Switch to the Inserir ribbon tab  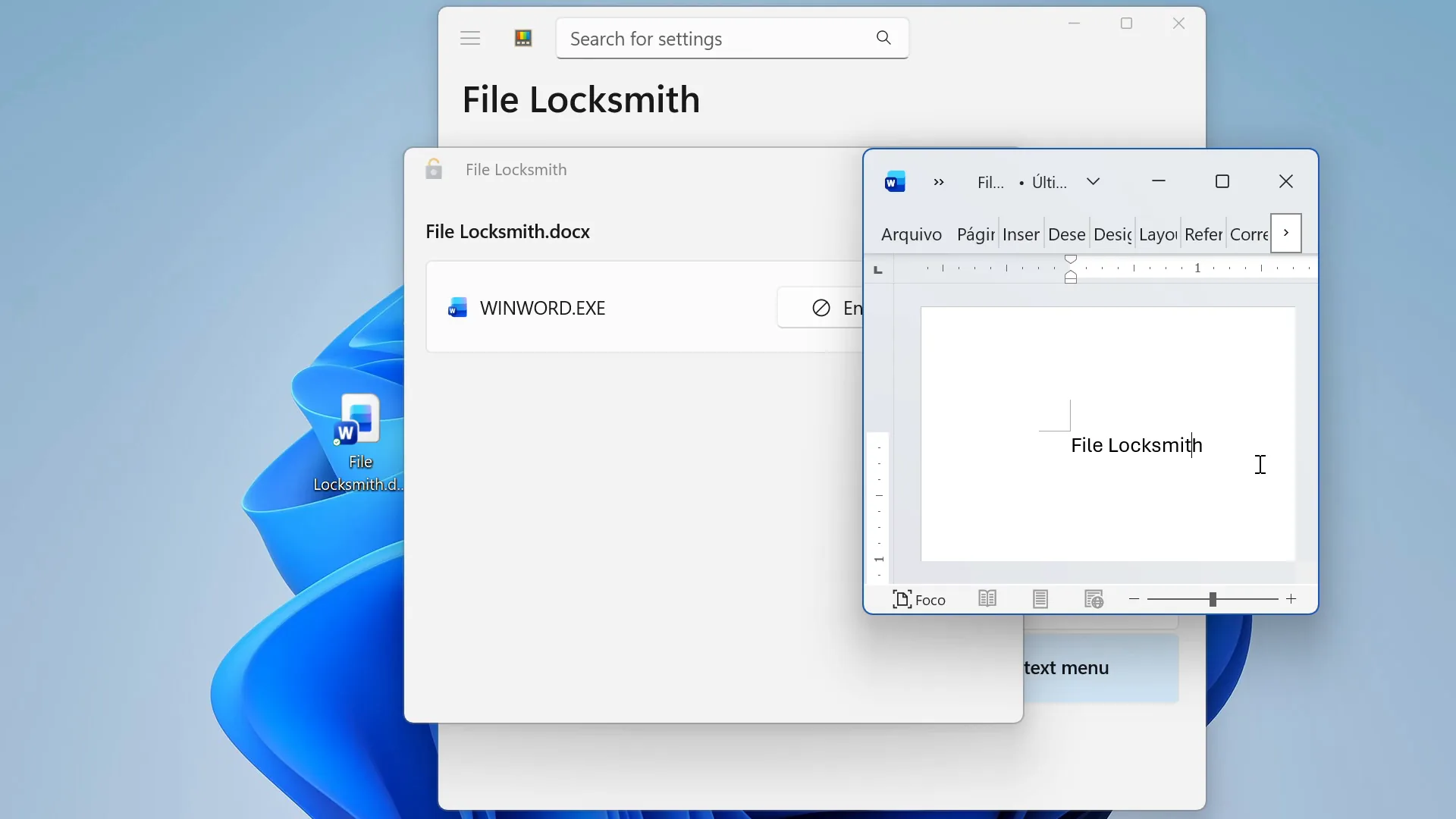(x=1021, y=234)
